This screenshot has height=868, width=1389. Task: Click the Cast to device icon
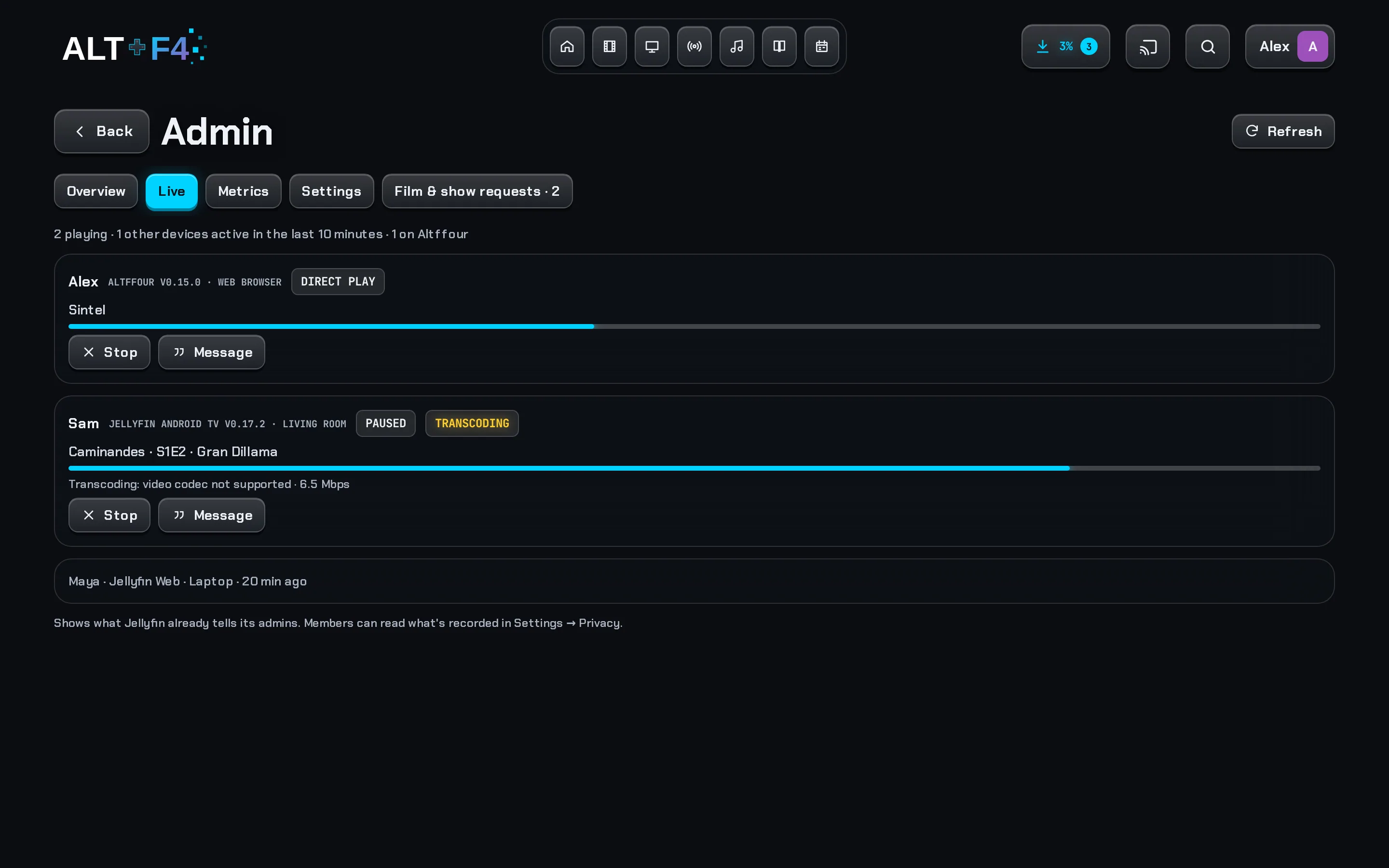[1147, 46]
